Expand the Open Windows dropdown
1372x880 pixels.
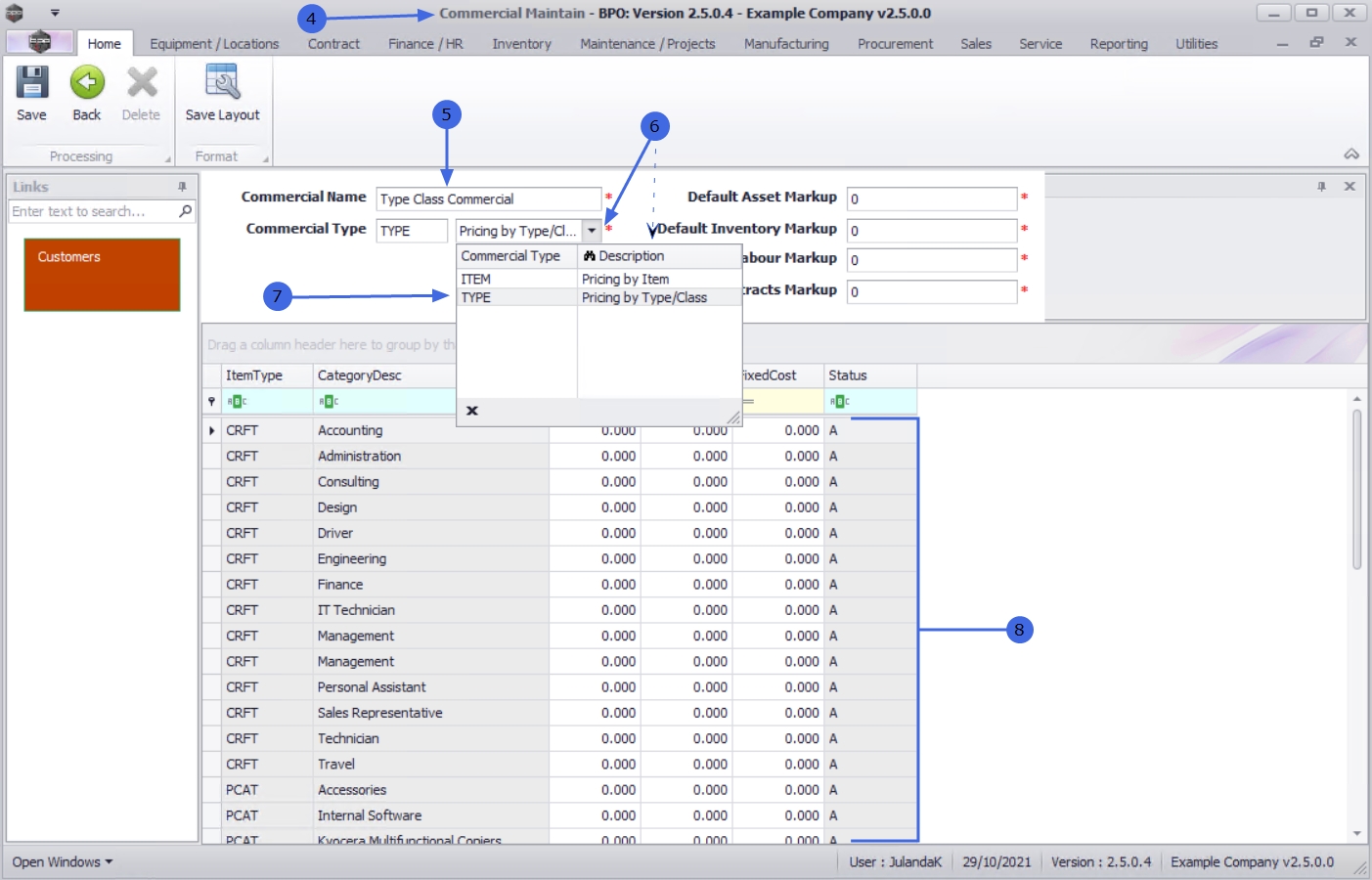[x=63, y=861]
